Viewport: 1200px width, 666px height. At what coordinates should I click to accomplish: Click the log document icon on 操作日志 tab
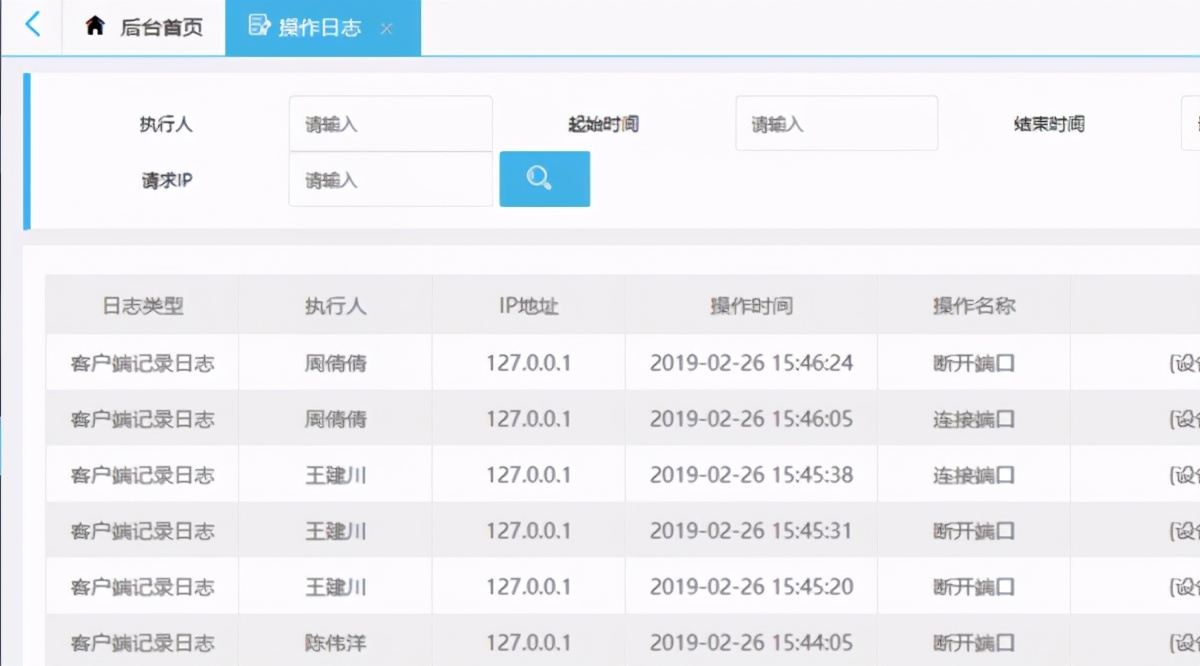pyautogui.click(x=258, y=27)
